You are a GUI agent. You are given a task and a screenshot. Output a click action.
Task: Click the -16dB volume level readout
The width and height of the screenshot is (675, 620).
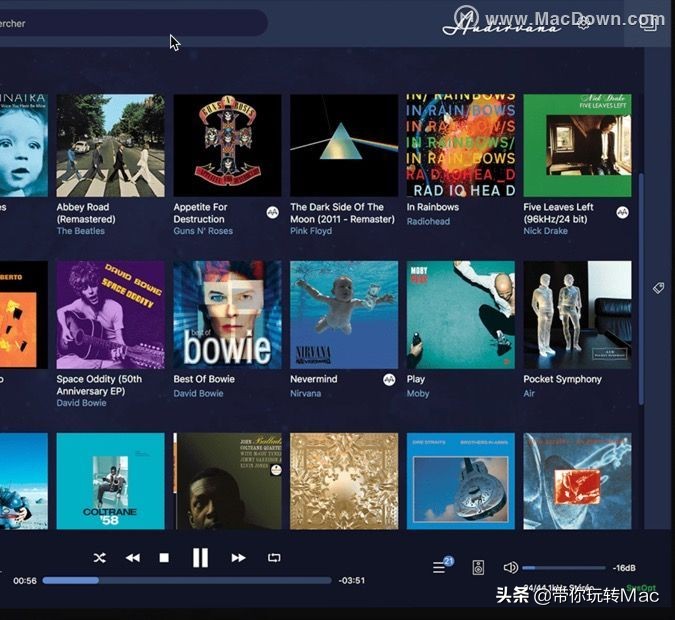[624, 568]
